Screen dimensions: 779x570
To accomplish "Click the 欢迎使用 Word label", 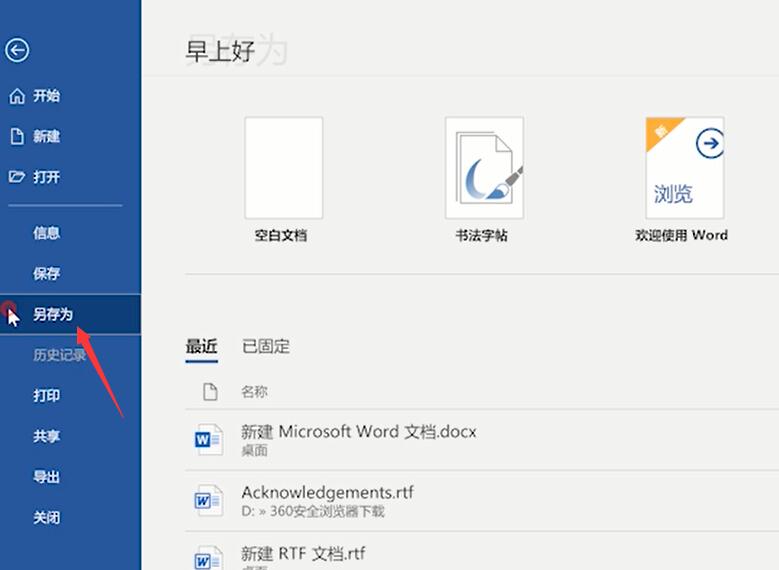I will point(682,235).
